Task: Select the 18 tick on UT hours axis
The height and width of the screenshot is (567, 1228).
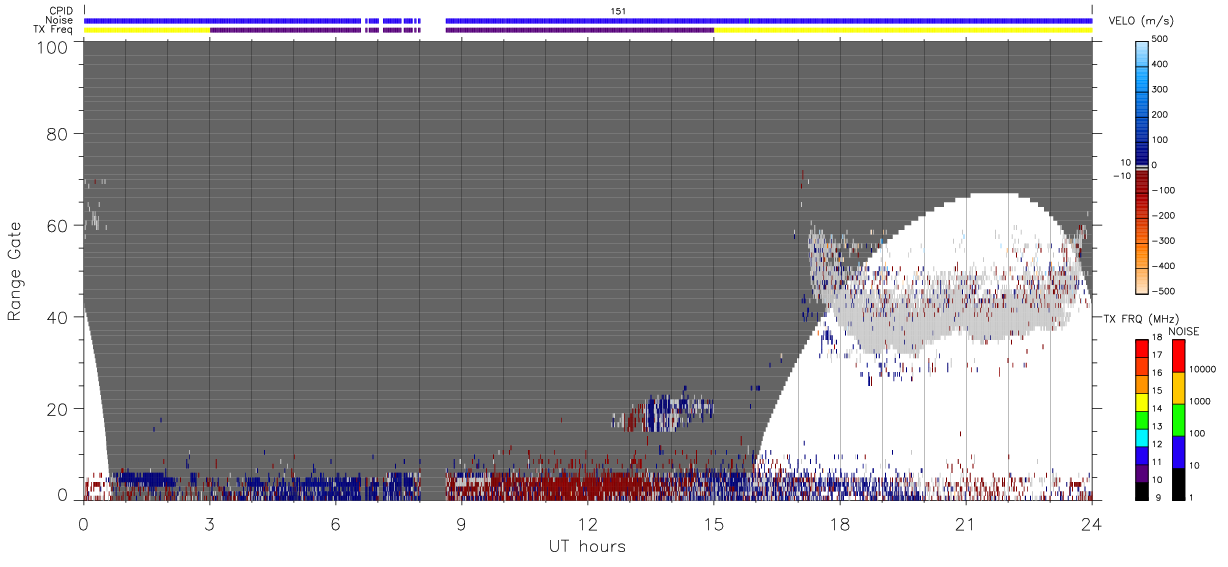Action: coord(839,524)
